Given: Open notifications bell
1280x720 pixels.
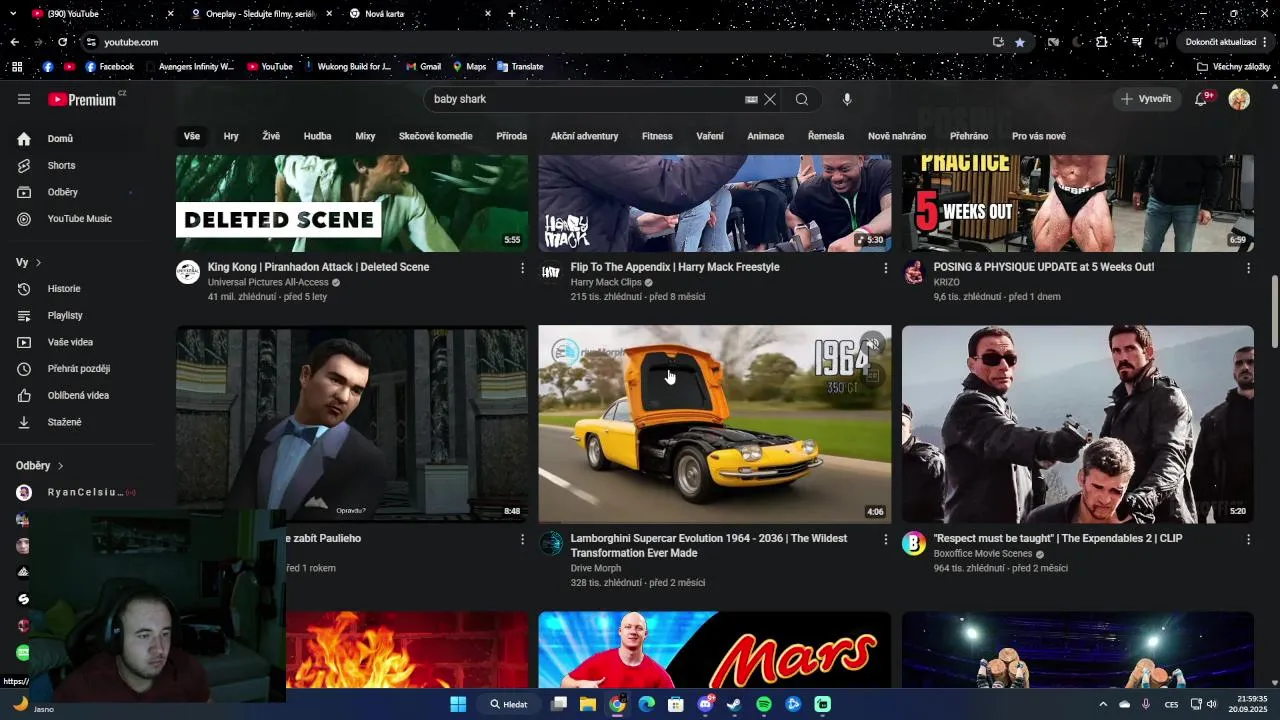Looking at the screenshot, I should coord(1202,99).
